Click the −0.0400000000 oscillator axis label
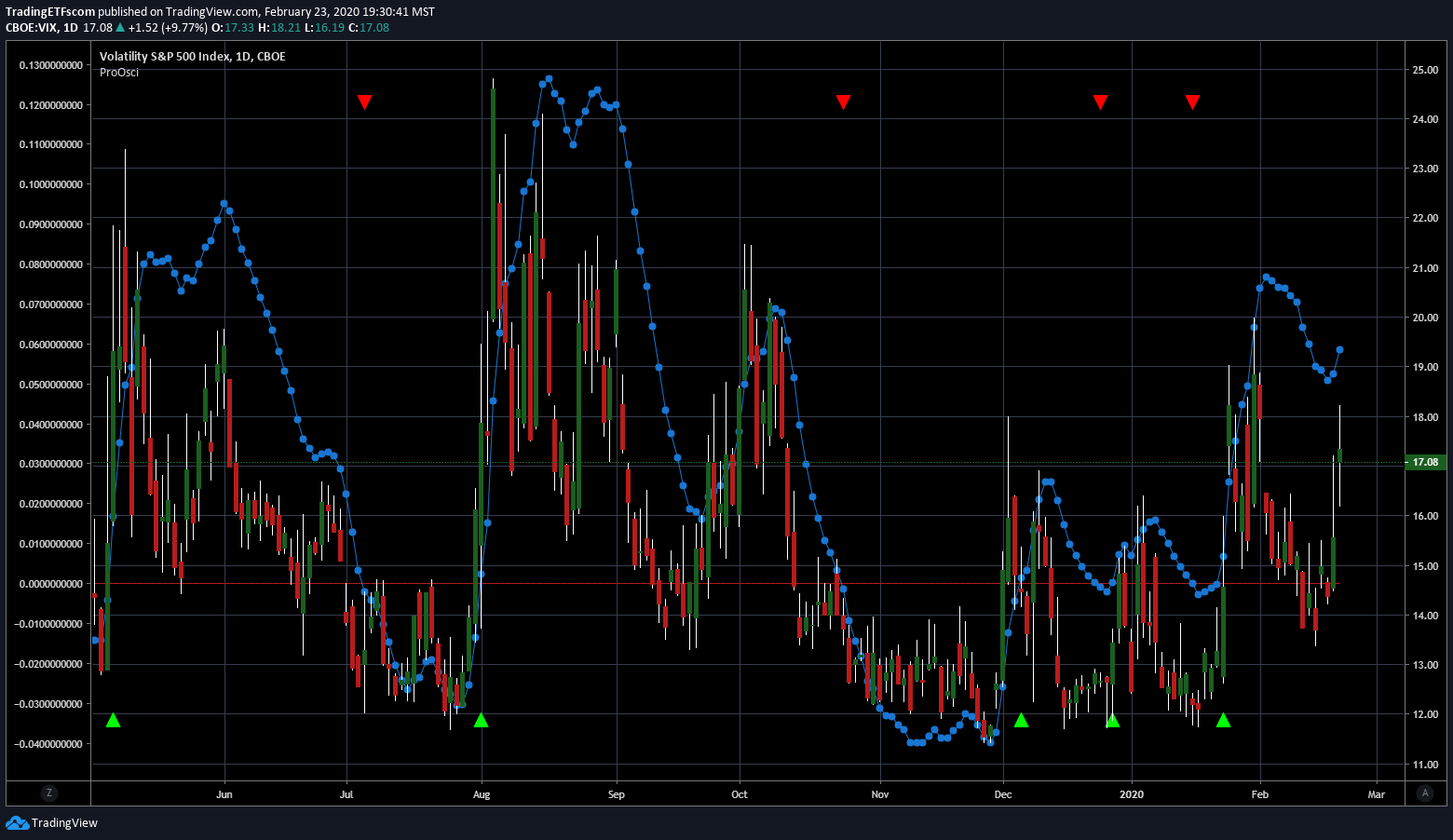The width and height of the screenshot is (1453, 840). pos(48,744)
